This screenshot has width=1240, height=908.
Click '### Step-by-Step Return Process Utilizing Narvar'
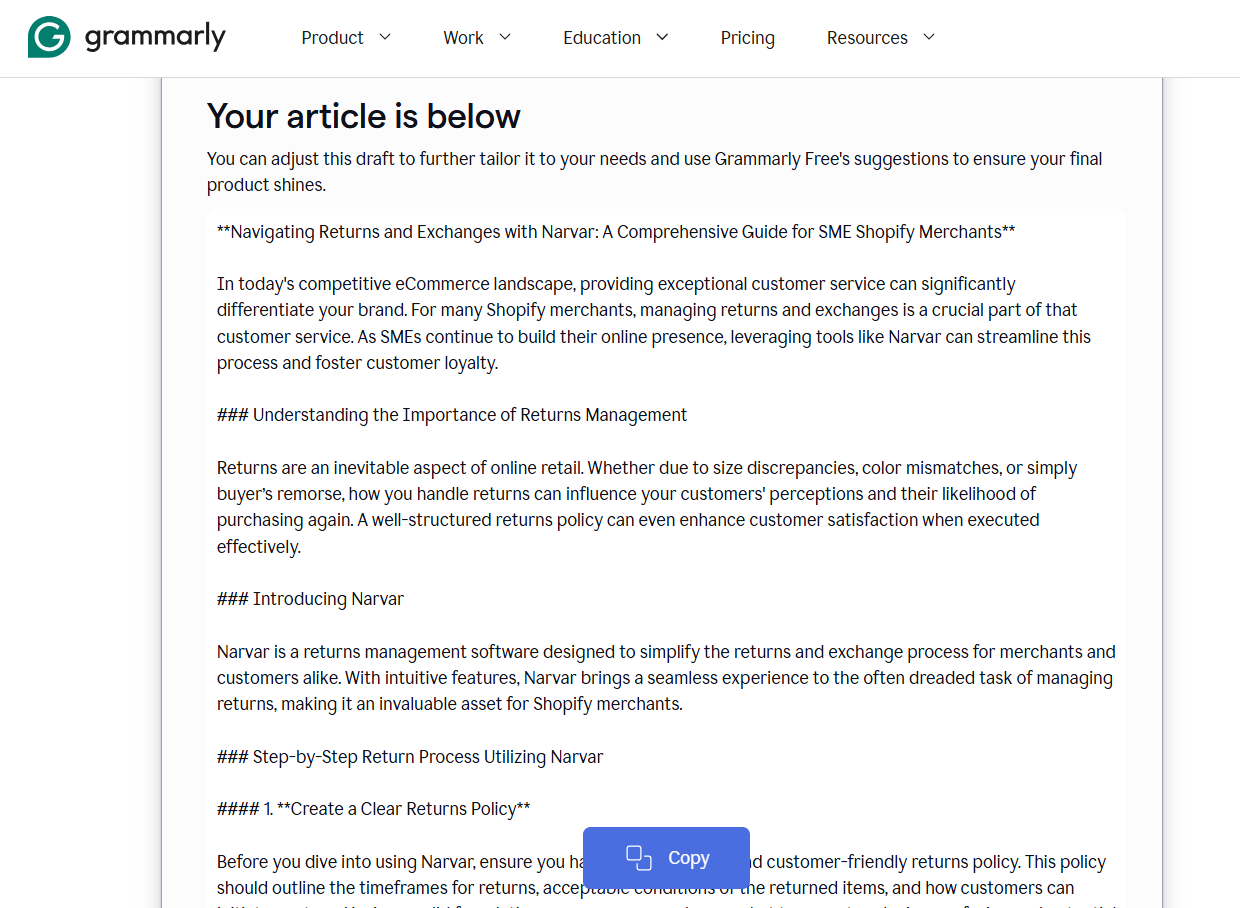[410, 757]
